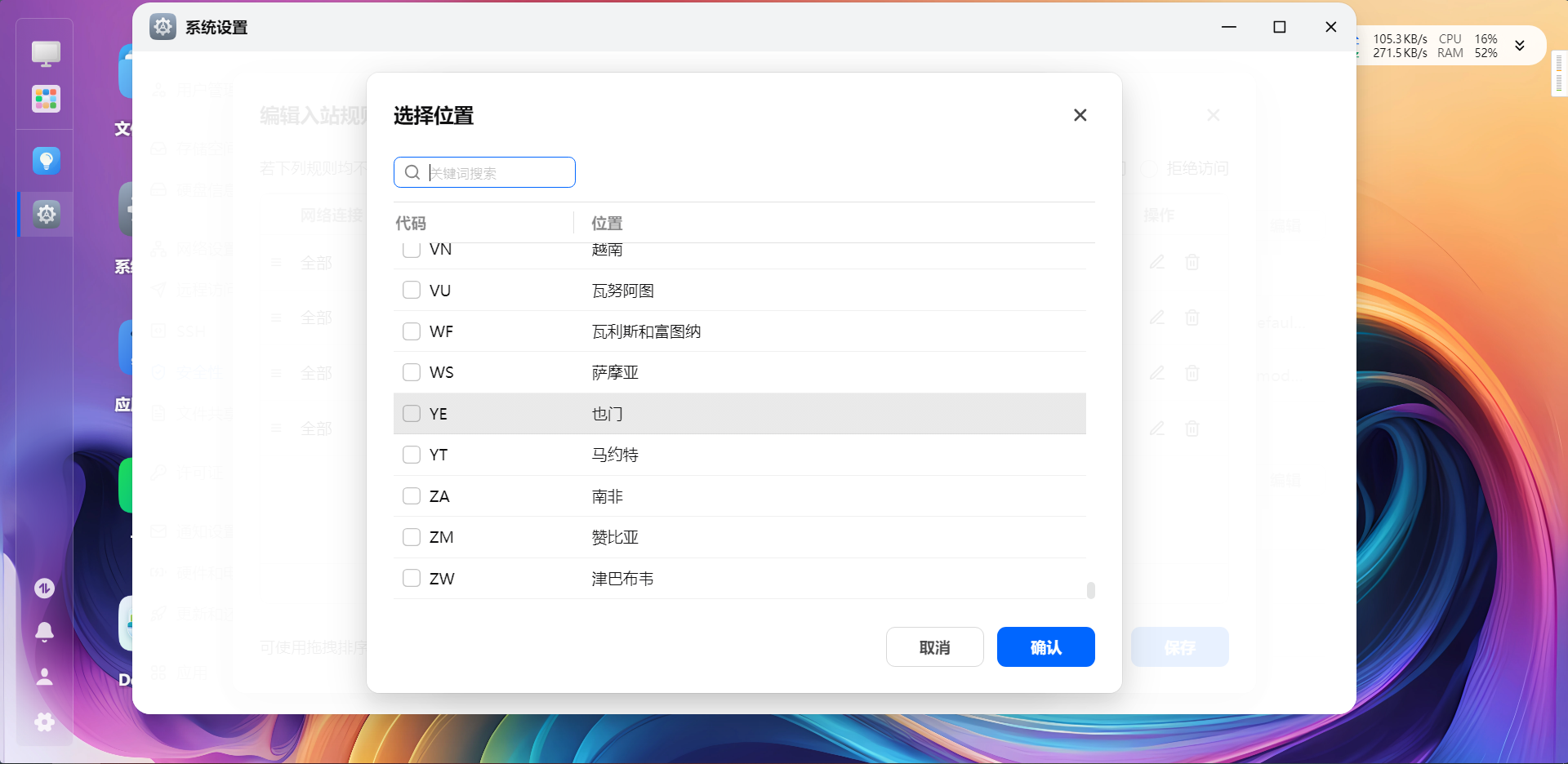Select the System Settings gear in the dock
The image size is (1568, 764).
46,214
